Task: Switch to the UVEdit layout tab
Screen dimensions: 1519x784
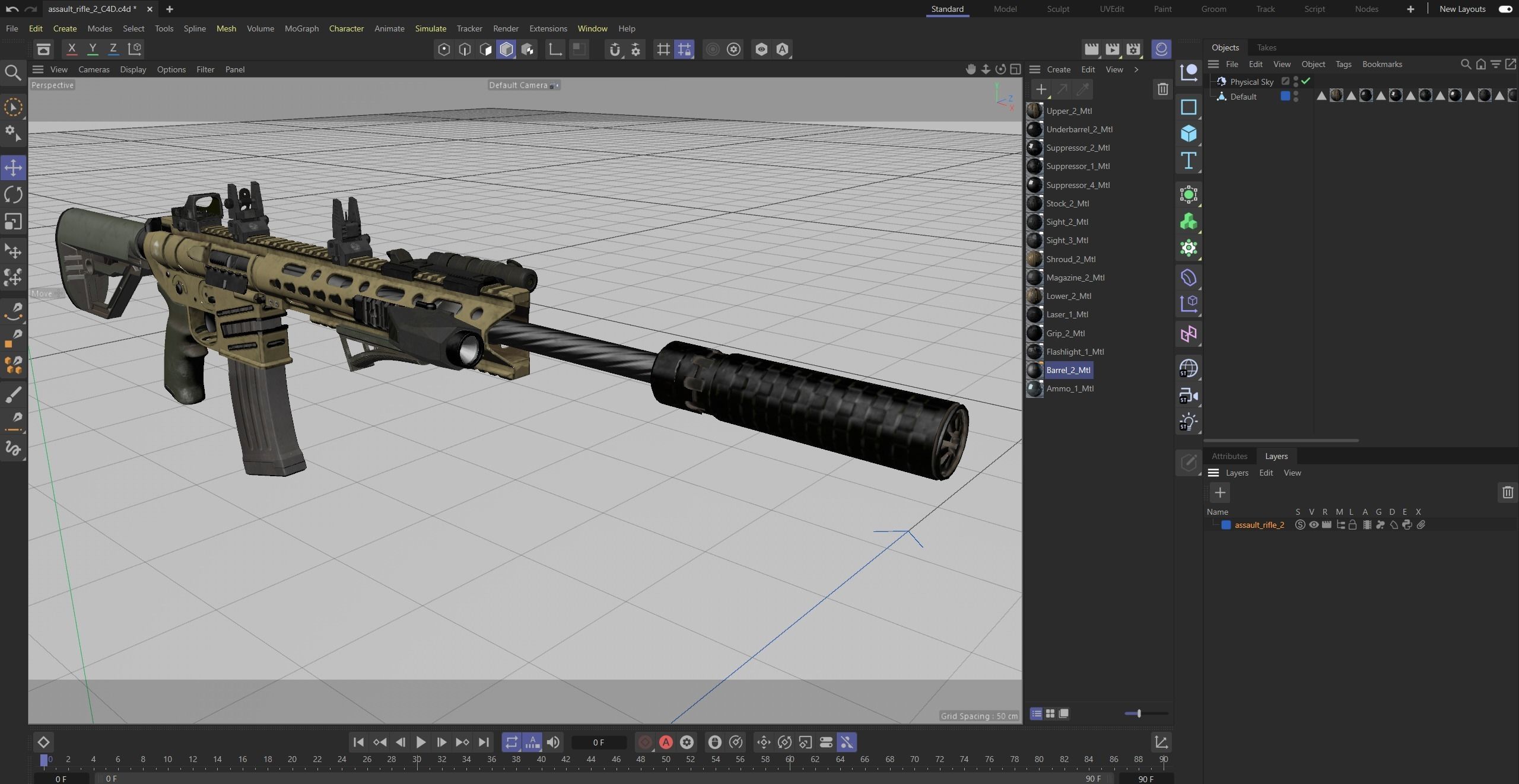Action: tap(1111, 9)
